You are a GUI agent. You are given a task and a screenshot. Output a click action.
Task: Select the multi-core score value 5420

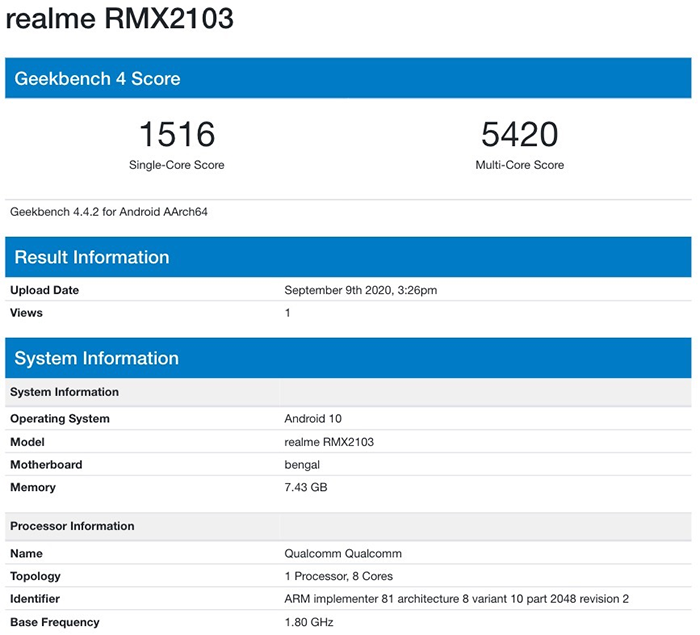(520, 134)
